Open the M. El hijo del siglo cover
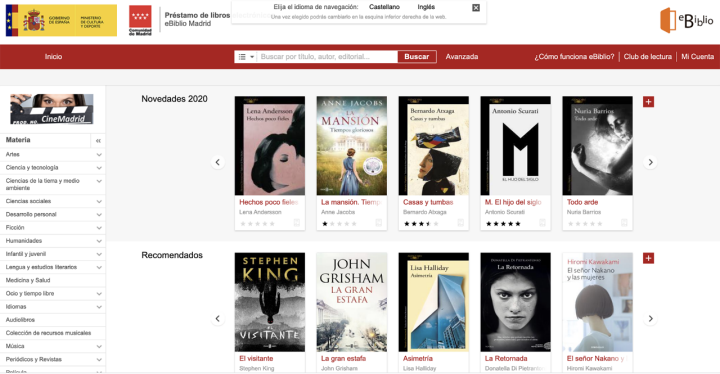The image size is (720, 374). click(515, 146)
